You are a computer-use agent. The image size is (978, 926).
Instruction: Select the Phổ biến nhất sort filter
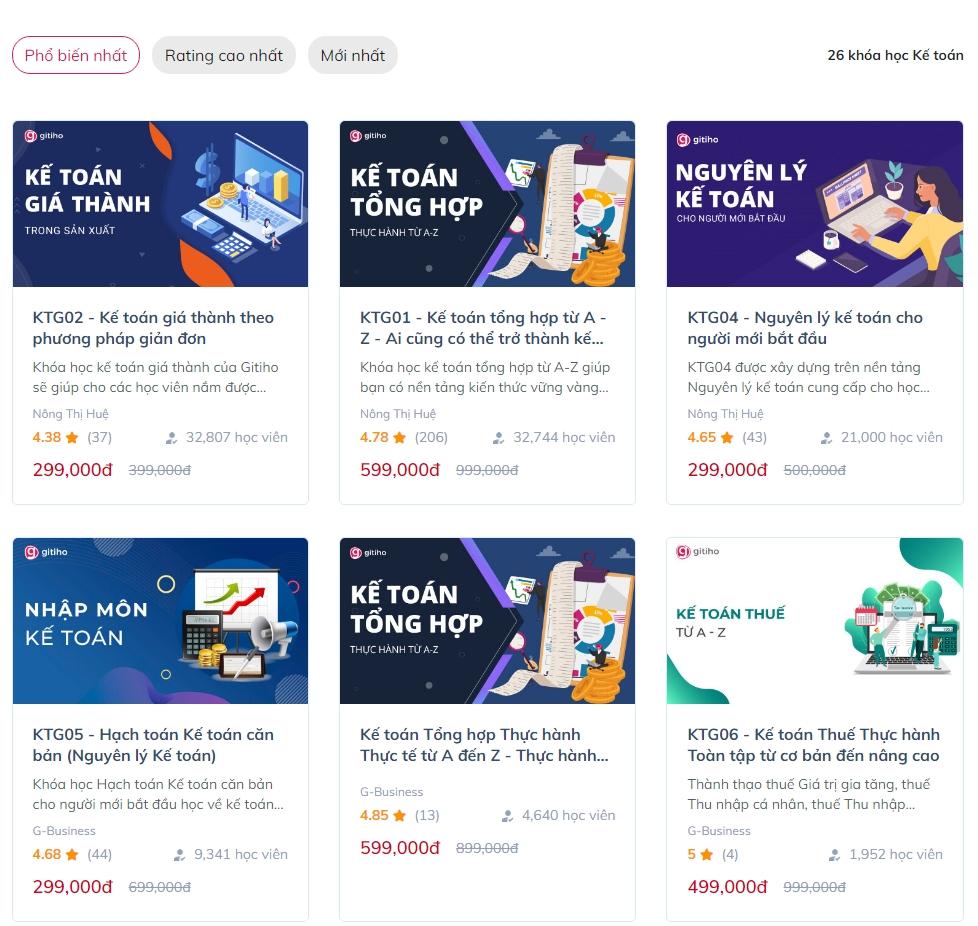(76, 55)
